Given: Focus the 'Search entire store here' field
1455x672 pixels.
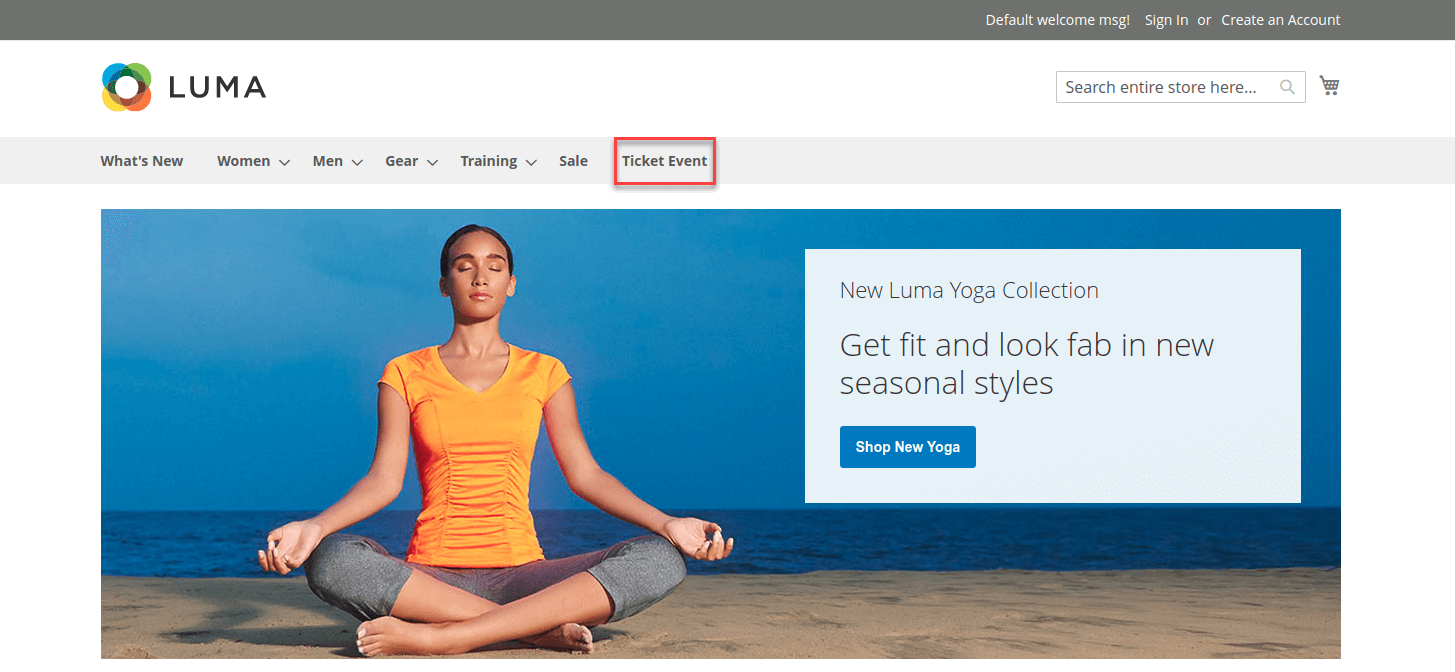Looking at the screenshot, I should tap(1165, 87).
